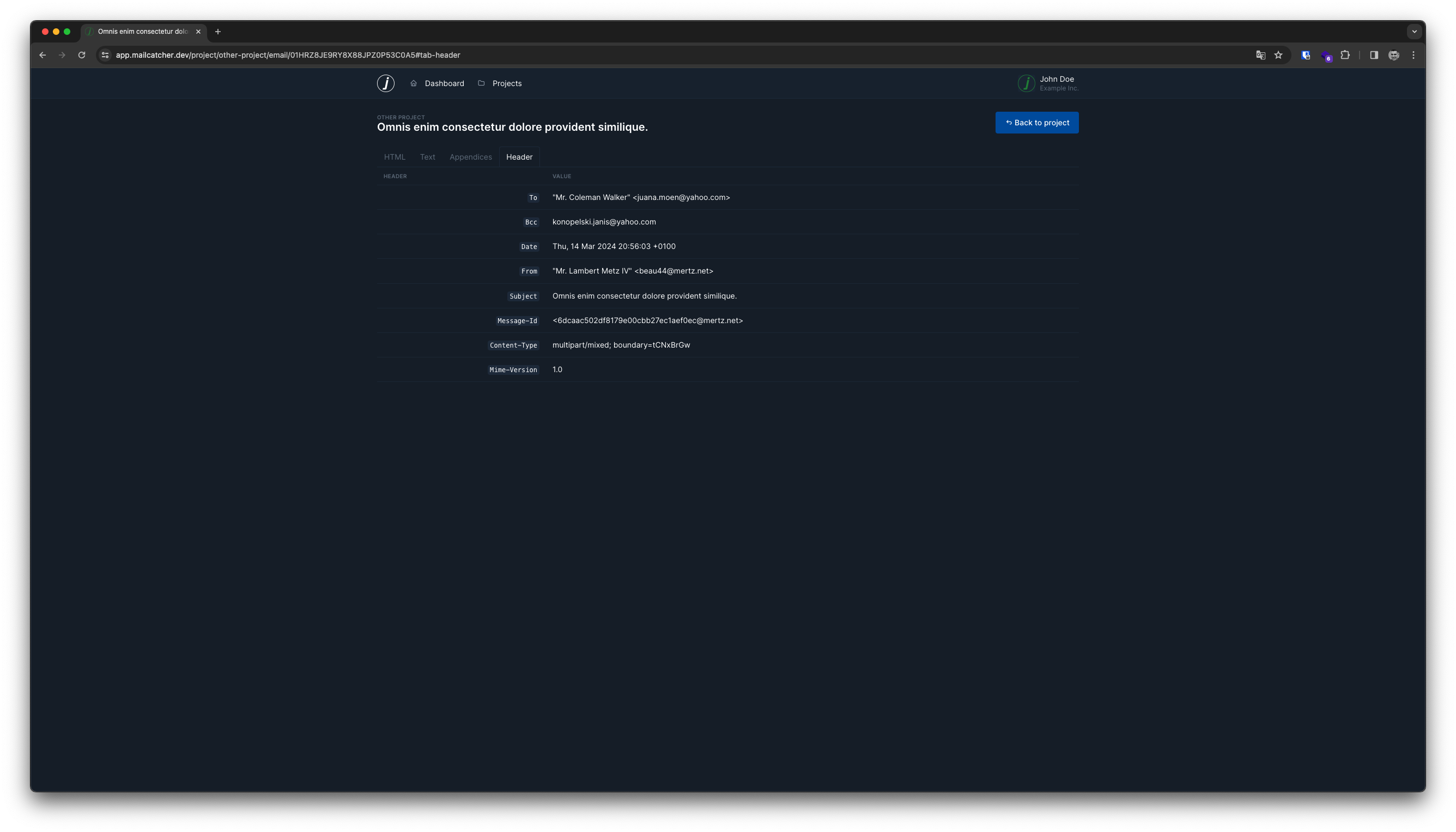The image size is (1456, 832).
Task: Click the Example Inc. company label
Action: point(1059,89)
